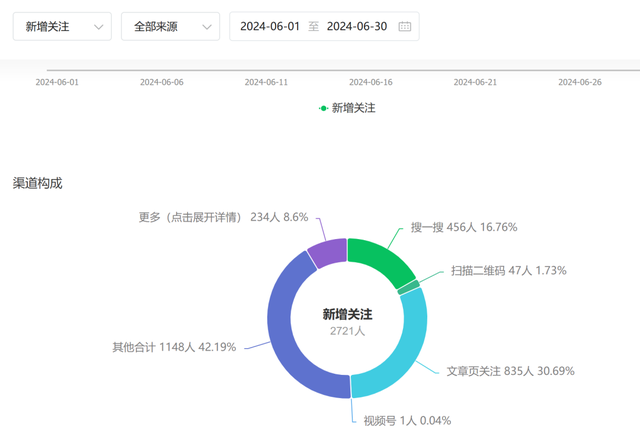Click the small 扫描二维码 donut slice

tap(409, 287)
